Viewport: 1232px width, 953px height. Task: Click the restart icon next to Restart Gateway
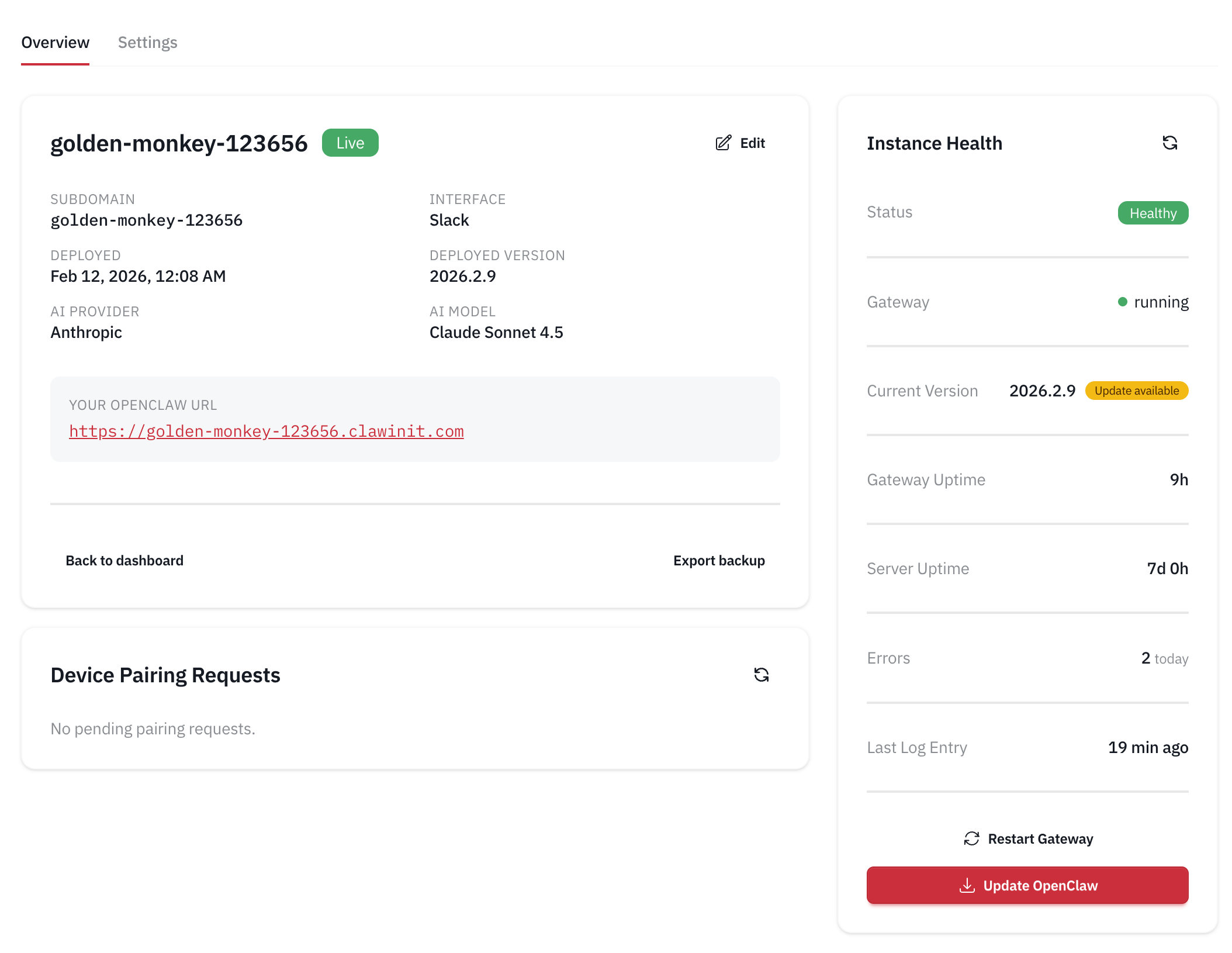pos(971,838)
